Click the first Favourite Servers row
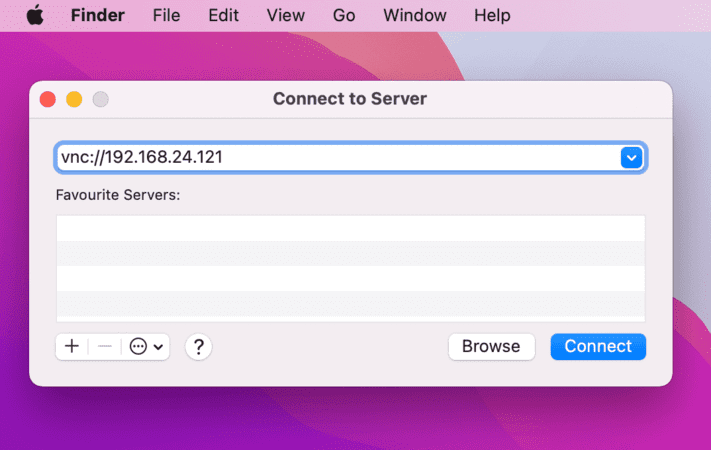Viewport: 711px width, 450px height. pyautogui.click(x=351, y=228)
